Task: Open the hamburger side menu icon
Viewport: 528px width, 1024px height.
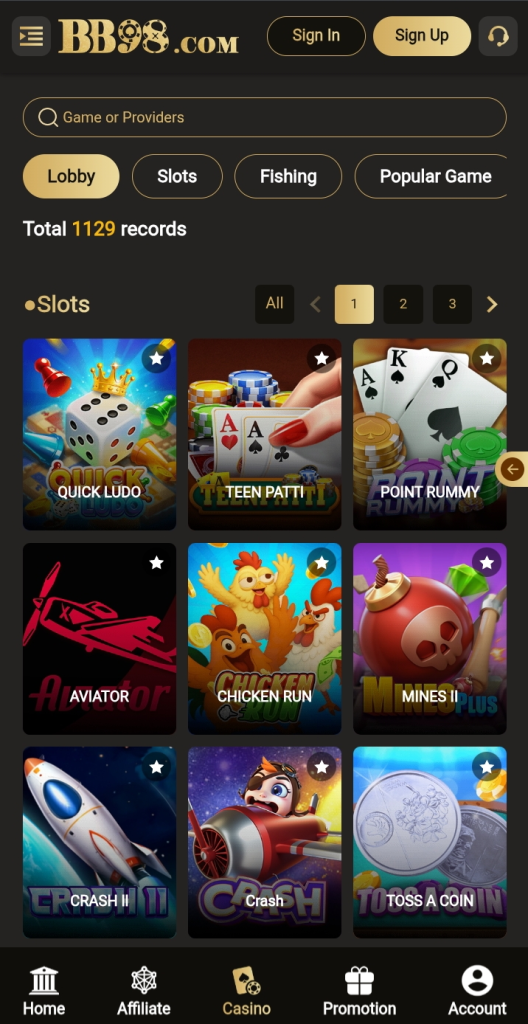Action: point(31,36)
